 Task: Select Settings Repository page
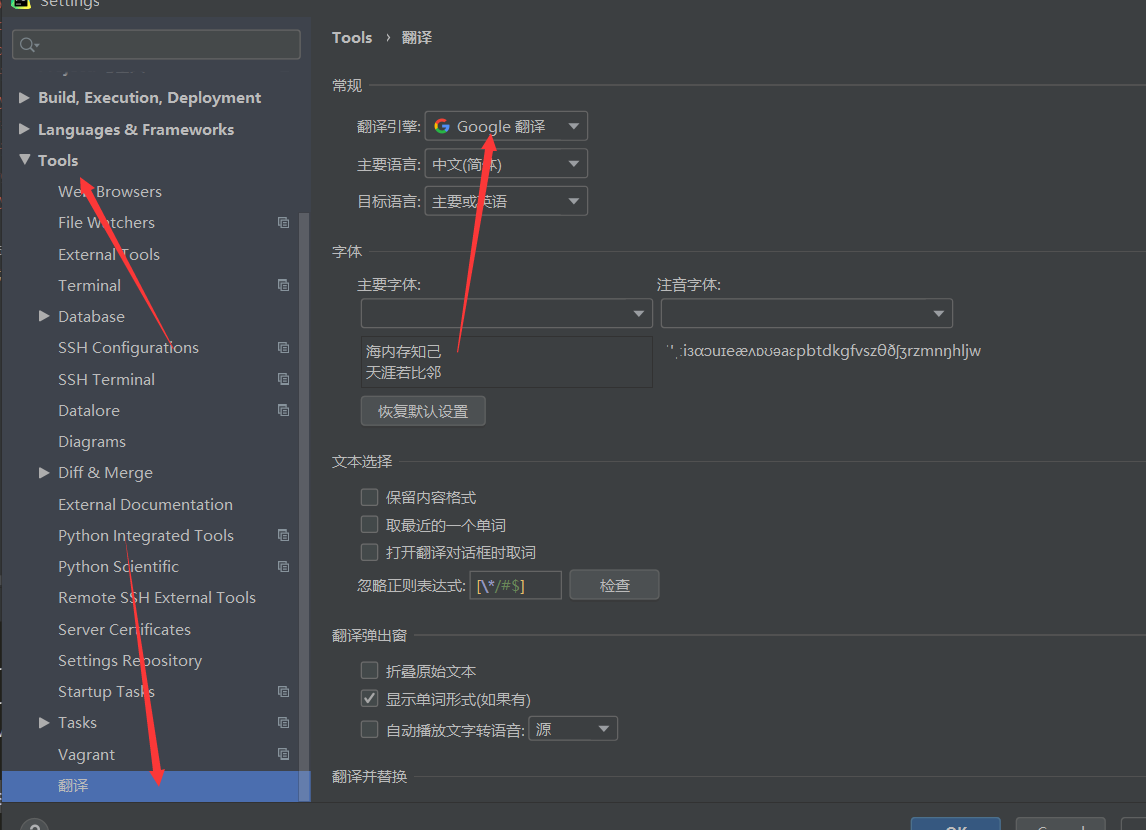(x=129, y=660)
